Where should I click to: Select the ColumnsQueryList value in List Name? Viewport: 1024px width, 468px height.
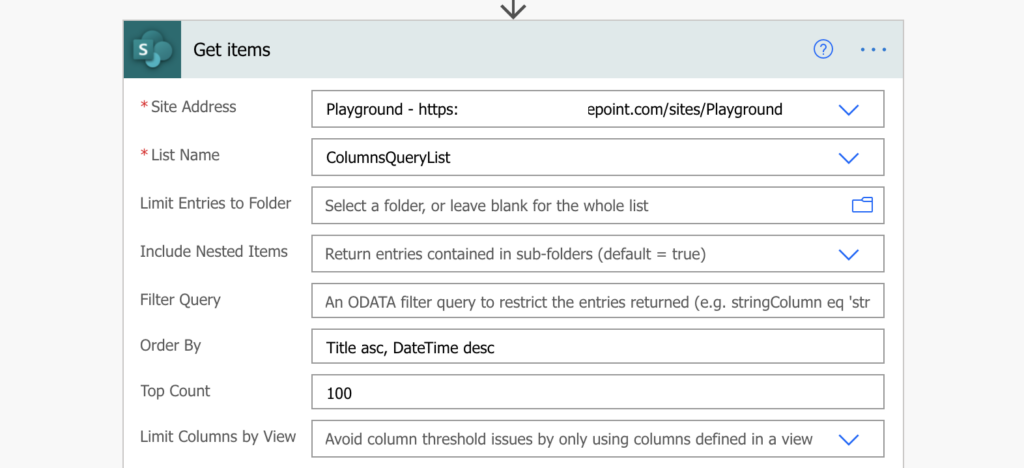(388, 158)
